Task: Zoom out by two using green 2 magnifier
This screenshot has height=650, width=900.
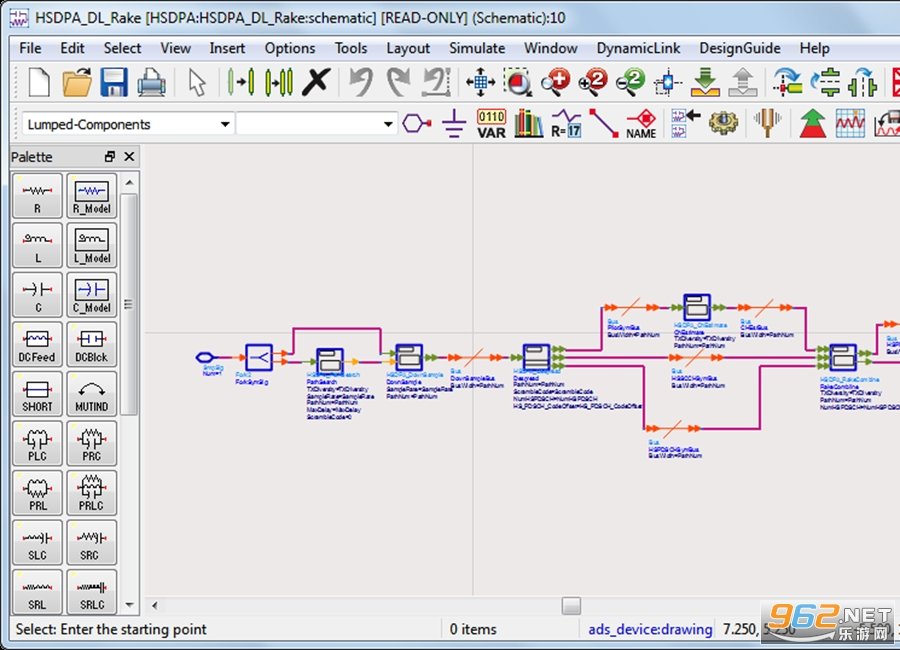Action: (x=630, y=82)
